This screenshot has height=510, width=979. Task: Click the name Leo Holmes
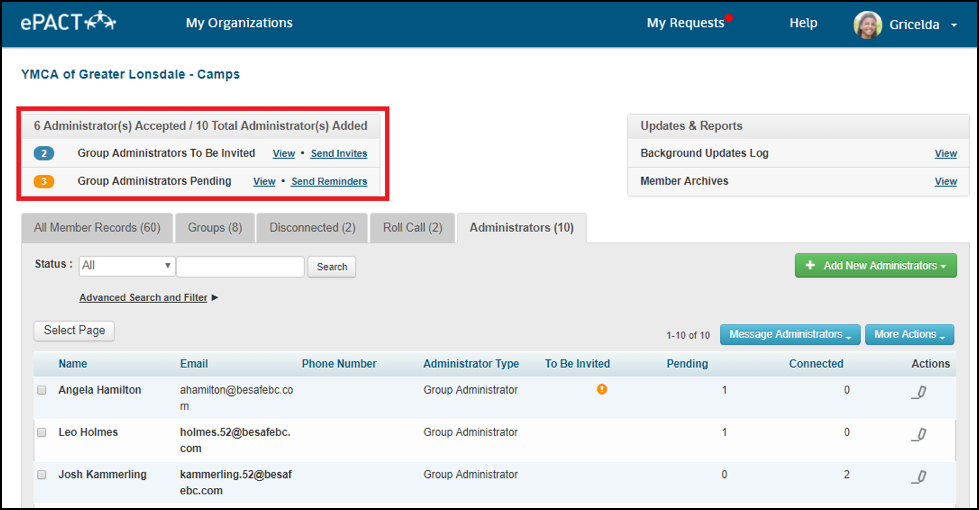pos(88,433)
